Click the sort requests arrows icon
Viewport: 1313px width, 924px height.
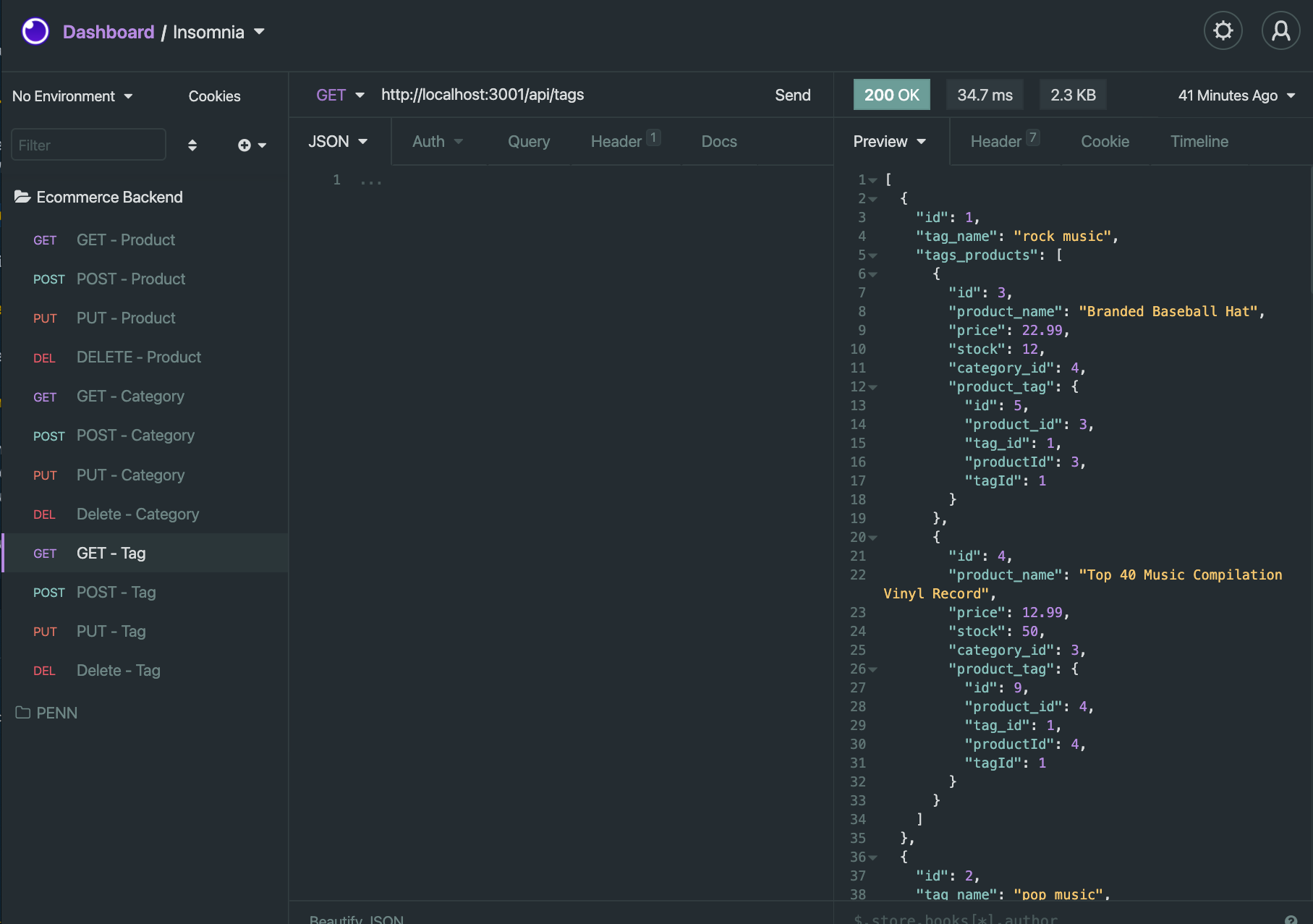coord(192,145)
